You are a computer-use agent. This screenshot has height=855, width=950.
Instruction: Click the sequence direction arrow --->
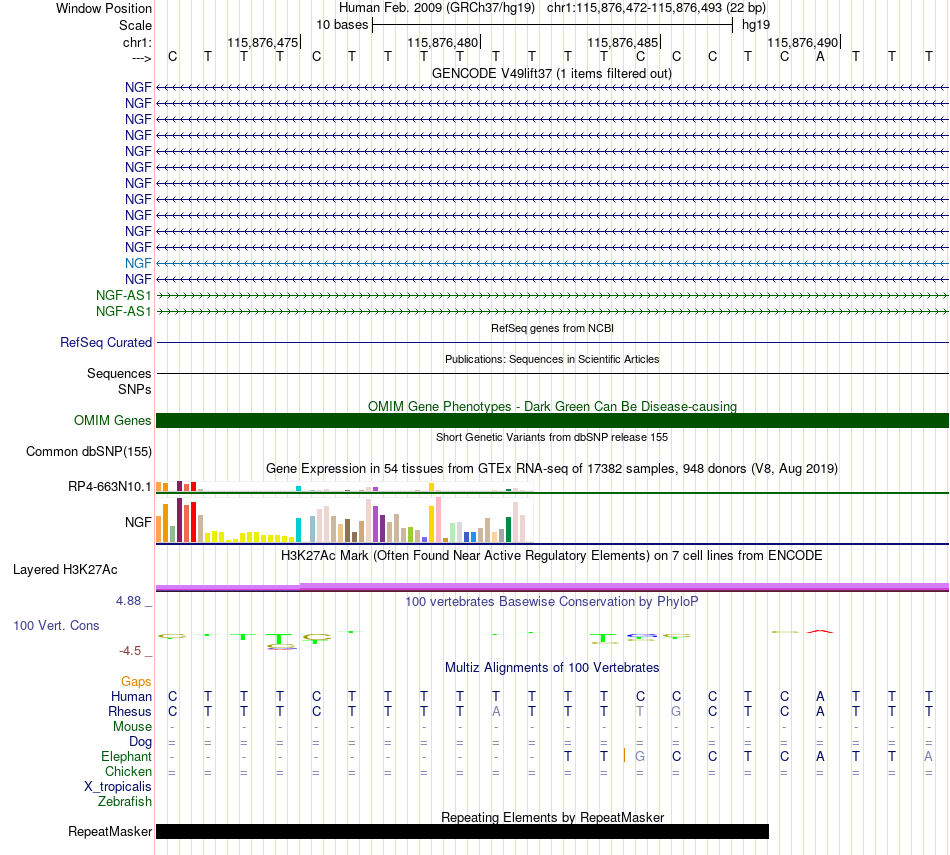pos(141,58)
